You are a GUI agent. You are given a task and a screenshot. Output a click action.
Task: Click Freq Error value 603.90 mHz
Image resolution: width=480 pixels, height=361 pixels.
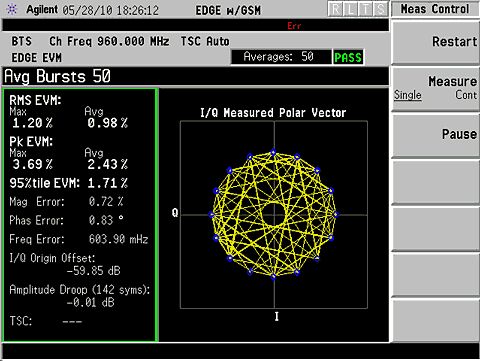click(118, 239)
